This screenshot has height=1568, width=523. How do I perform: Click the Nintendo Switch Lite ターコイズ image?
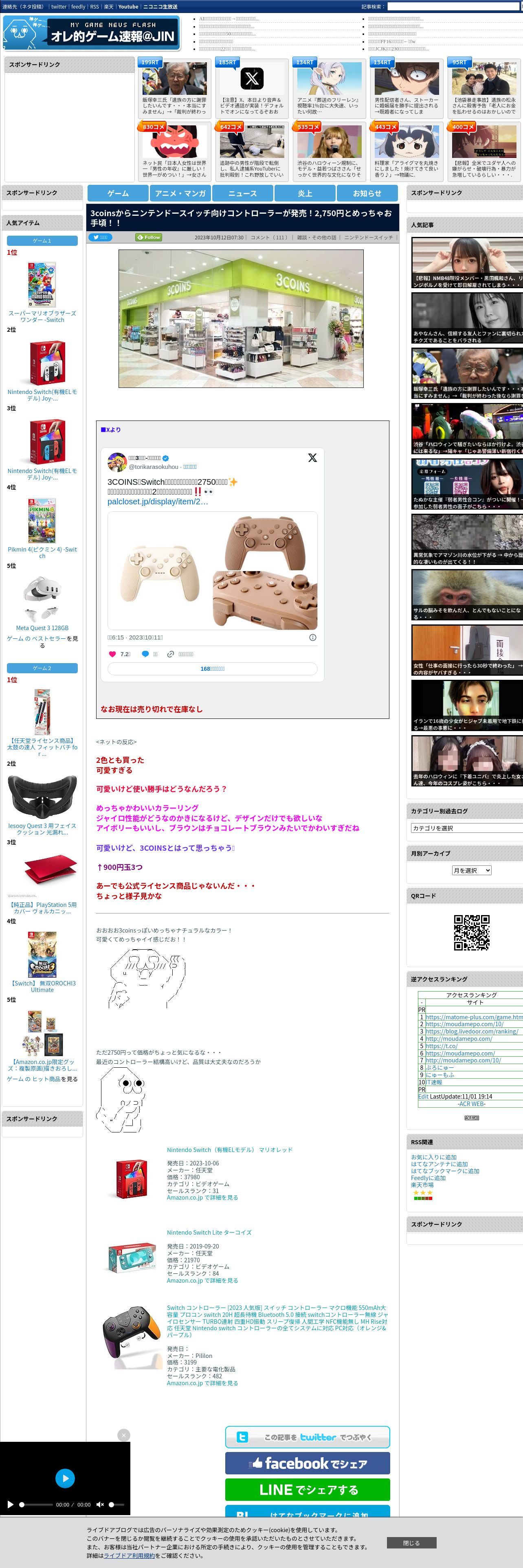coord(132,1258)
